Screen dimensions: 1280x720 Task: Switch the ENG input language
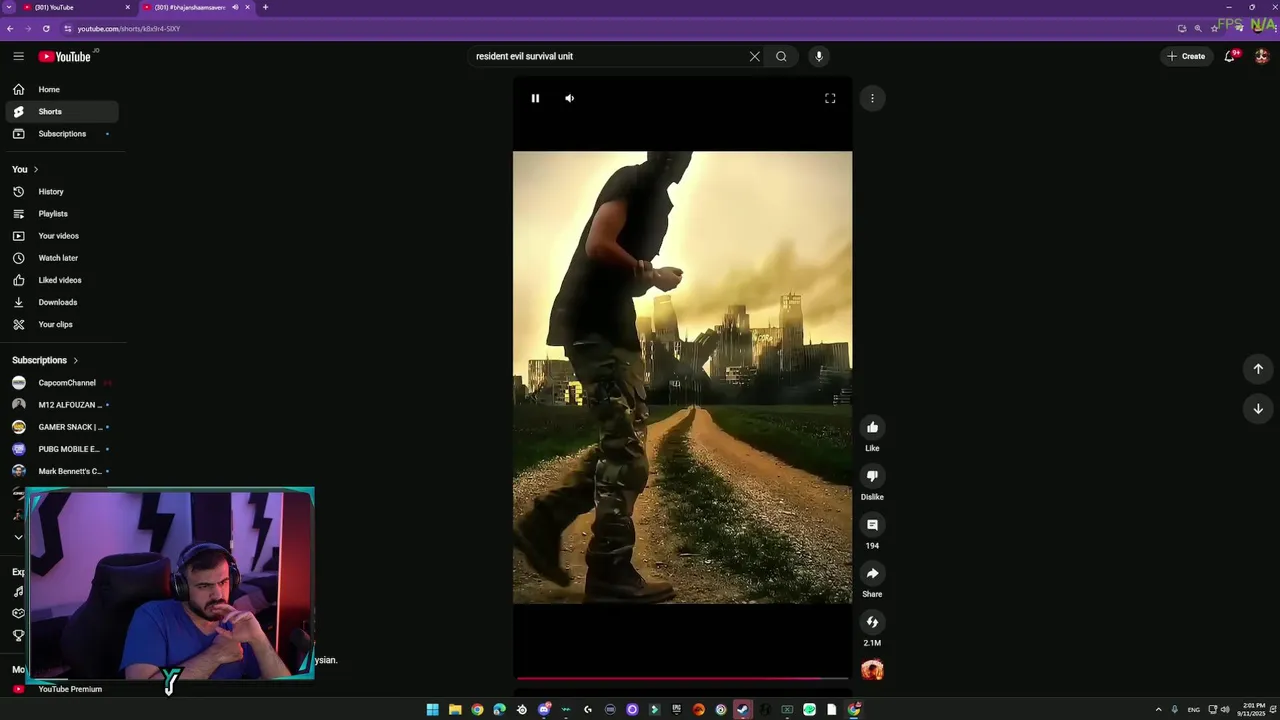1193,710
